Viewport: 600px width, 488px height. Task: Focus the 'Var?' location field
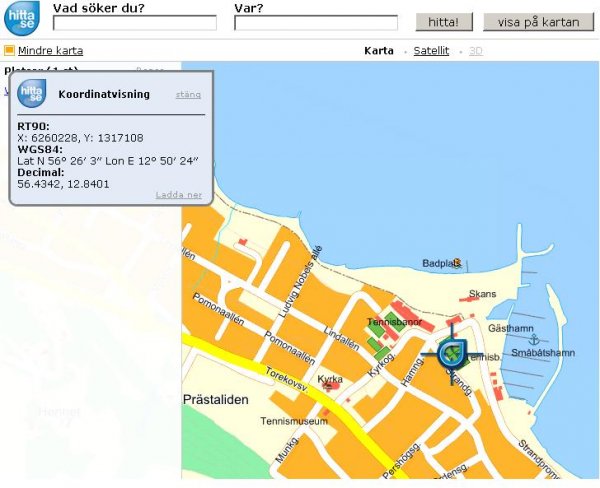point(316,23)
